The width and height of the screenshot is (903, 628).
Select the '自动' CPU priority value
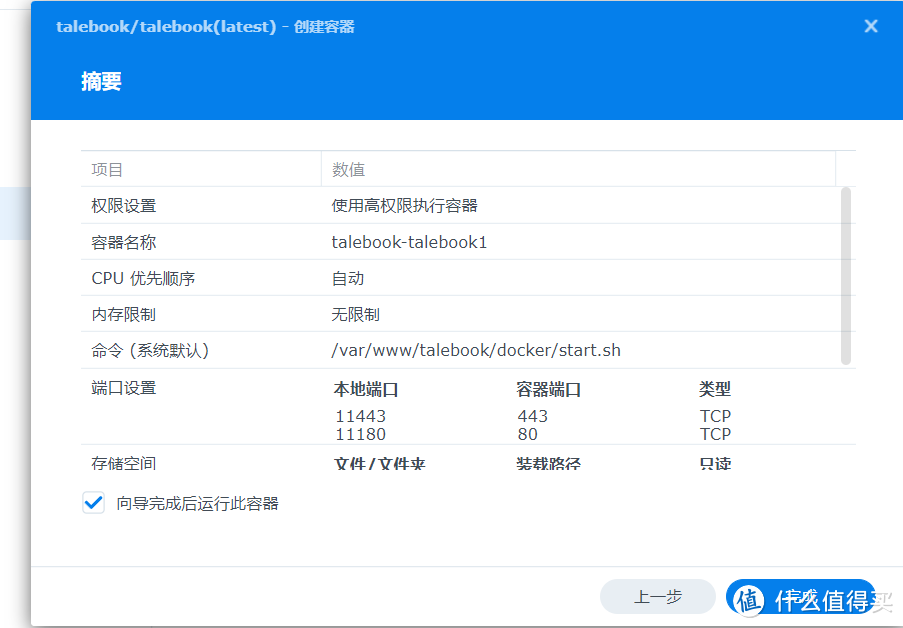pyautogui.click(x=348, y=278)
